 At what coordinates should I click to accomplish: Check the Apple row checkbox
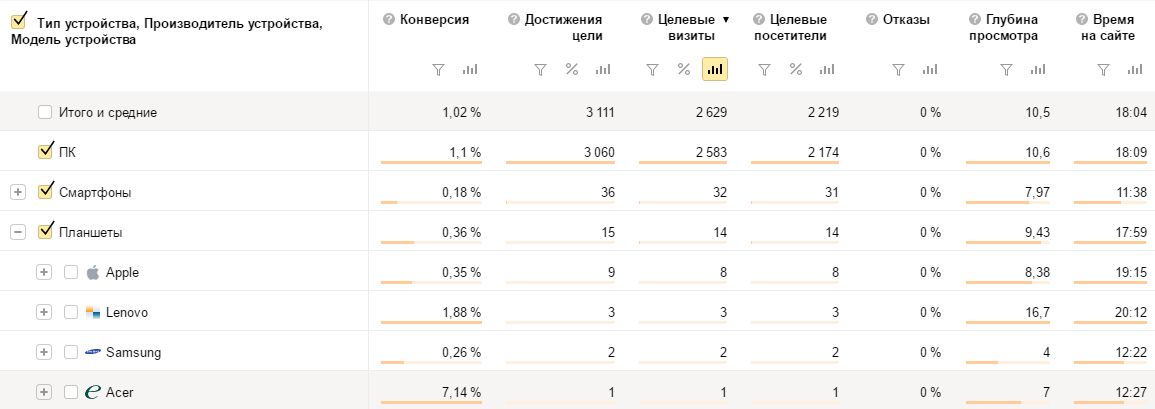[71, 272]
